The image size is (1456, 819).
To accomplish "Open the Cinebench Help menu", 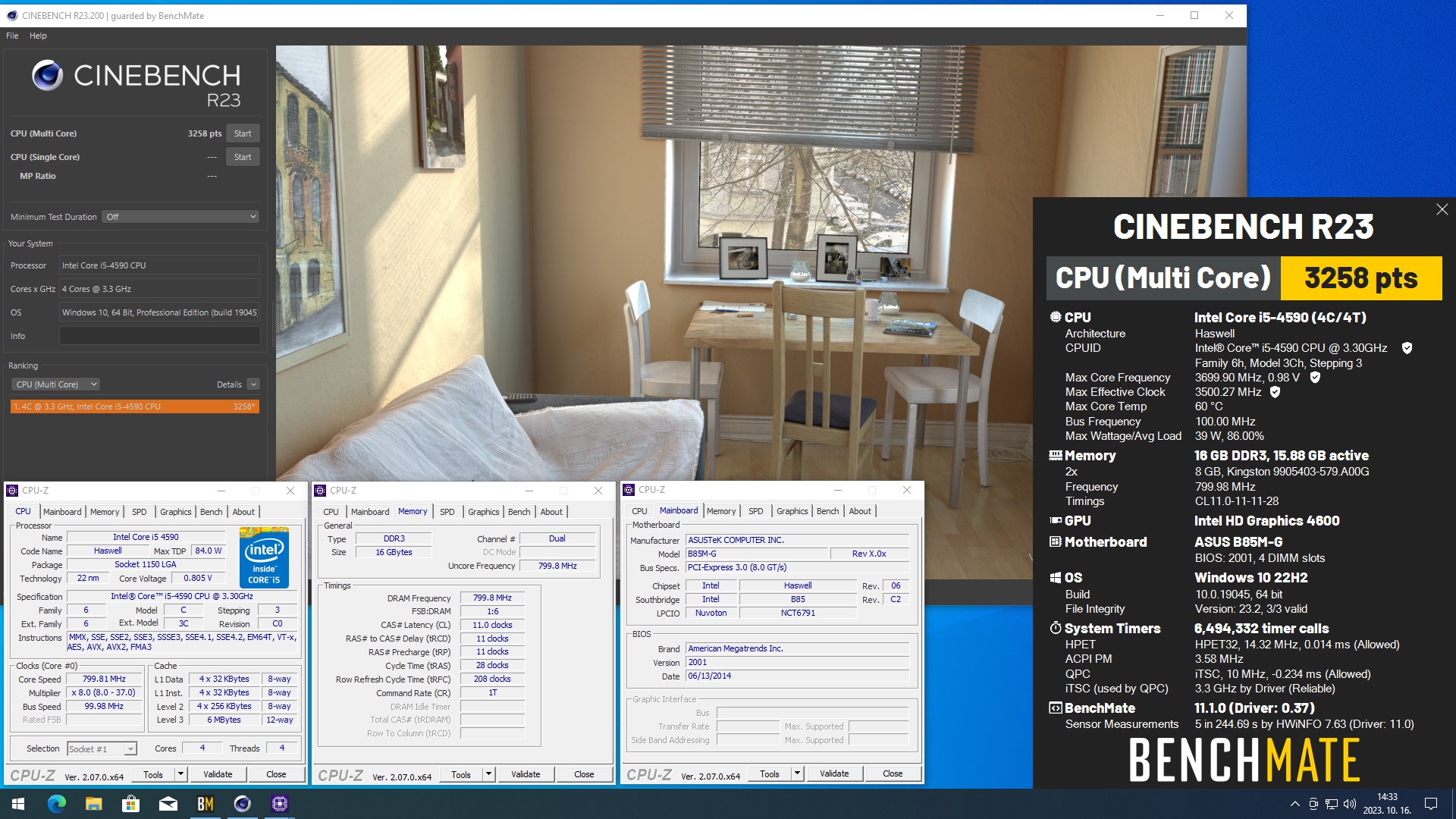I will [38, 36].
